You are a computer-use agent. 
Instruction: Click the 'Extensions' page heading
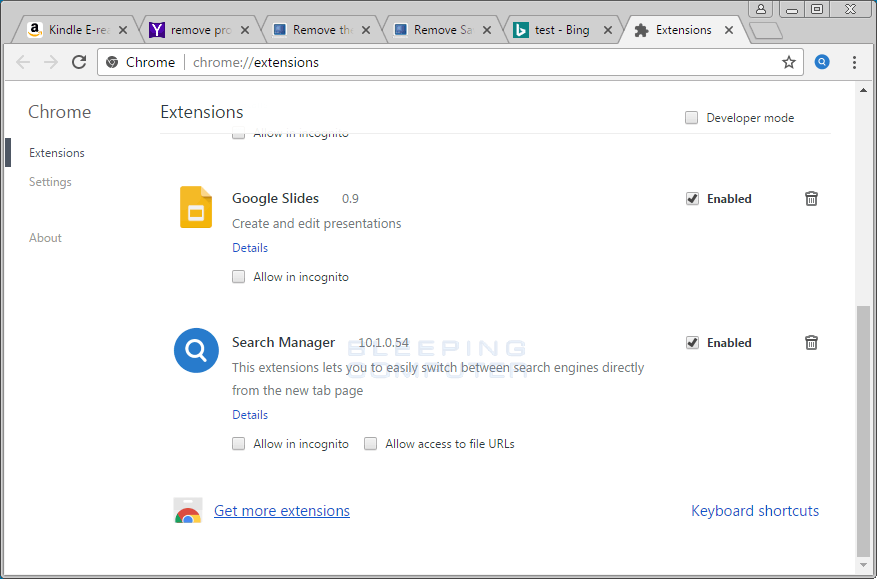click(202, 112)
